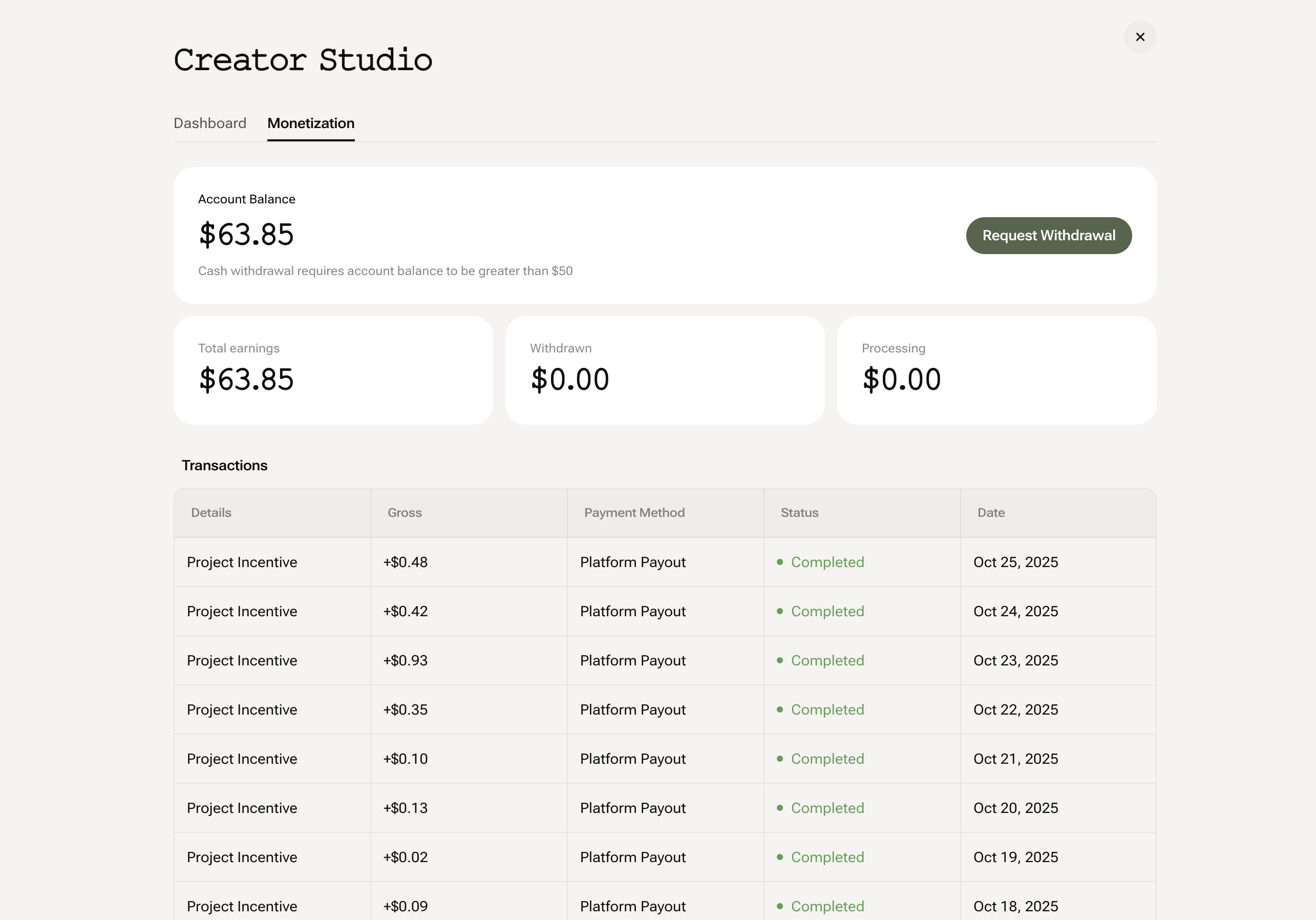The height and width of the screenshot is (920, 1316).
Task: Click the Status column header
Action: (x=799, y=512)
